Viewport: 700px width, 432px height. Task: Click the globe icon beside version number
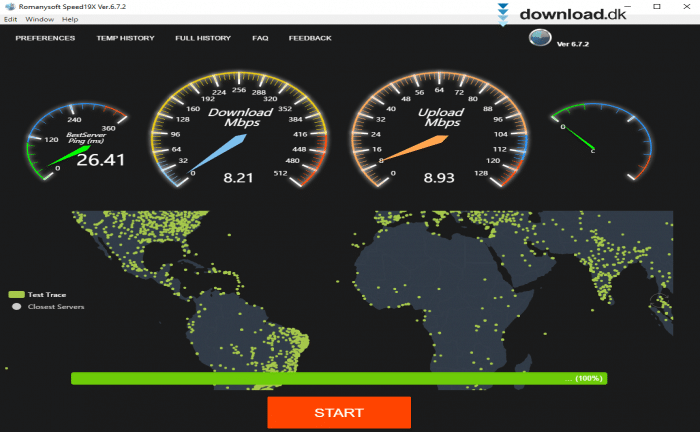point(539,38)
